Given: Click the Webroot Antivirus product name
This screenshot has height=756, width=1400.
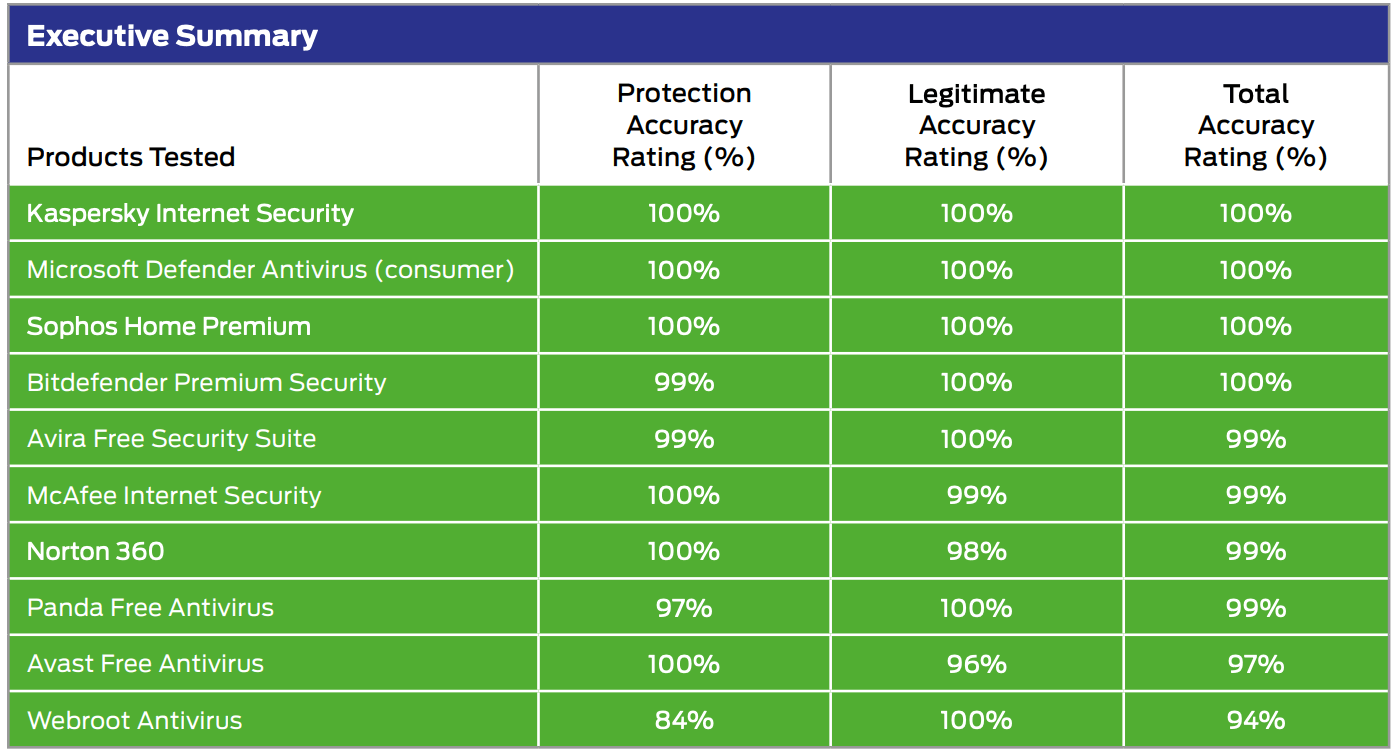Looking at the screenshot, I should point(135,721).
